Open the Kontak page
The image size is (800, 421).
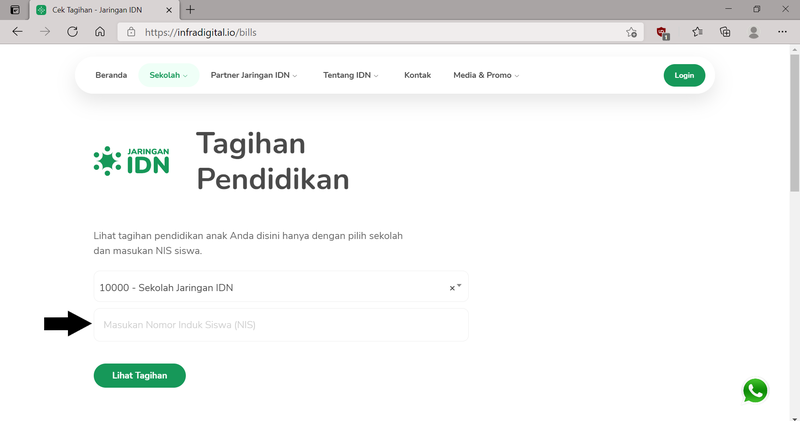pyautogui.click(x=417, y=75)
